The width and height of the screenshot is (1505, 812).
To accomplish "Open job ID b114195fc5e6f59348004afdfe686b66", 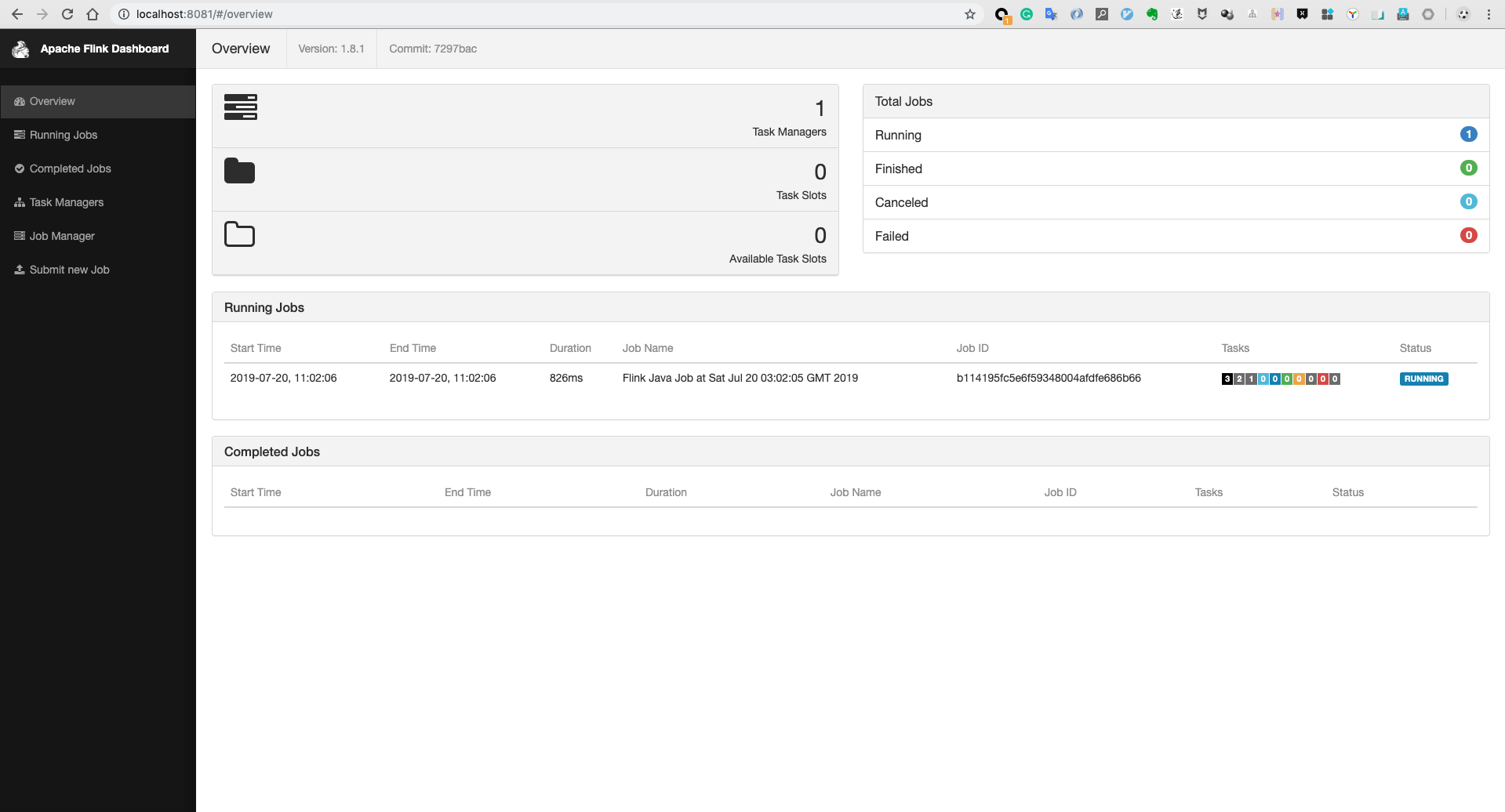I will click(1049, 378).
